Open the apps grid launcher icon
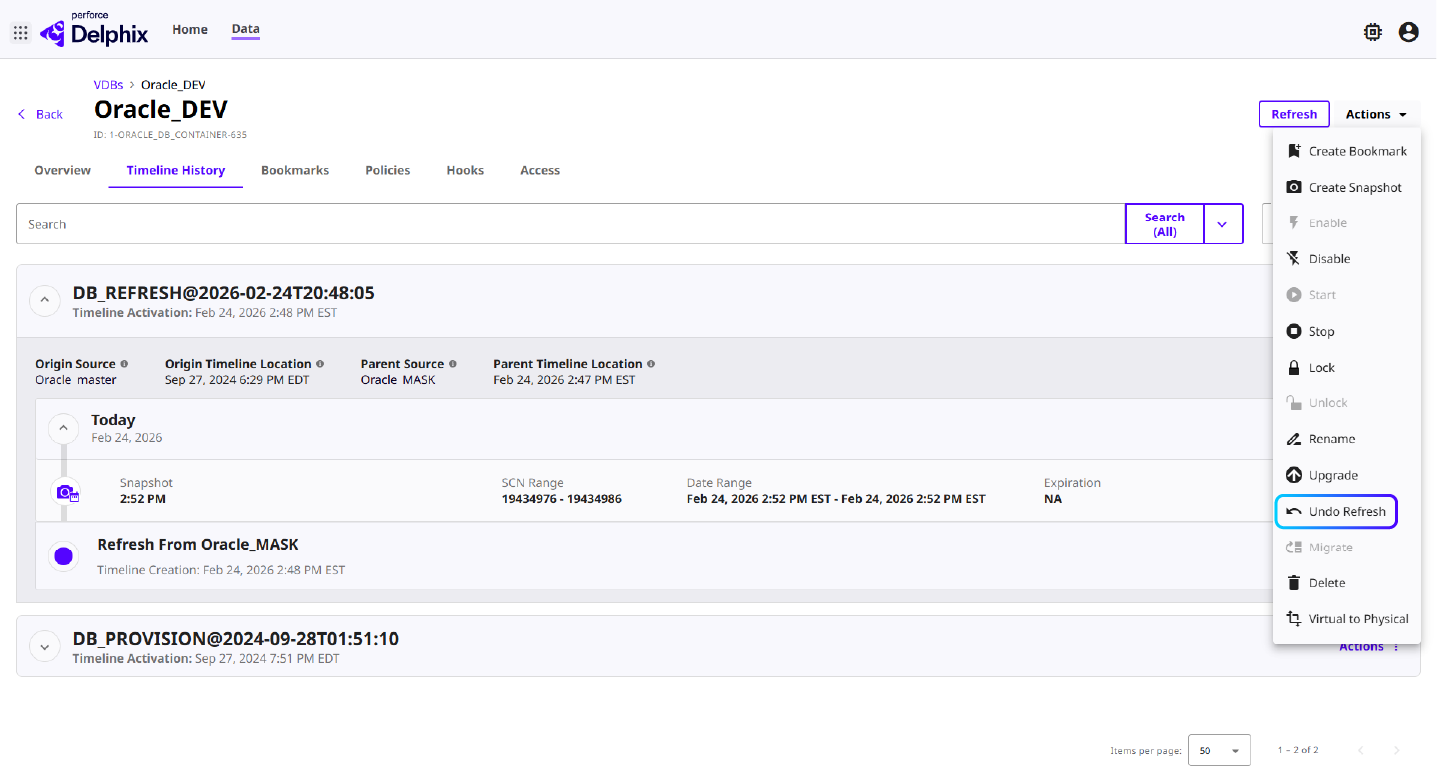Screen dimensions: 1437x771 coord(20,33)
